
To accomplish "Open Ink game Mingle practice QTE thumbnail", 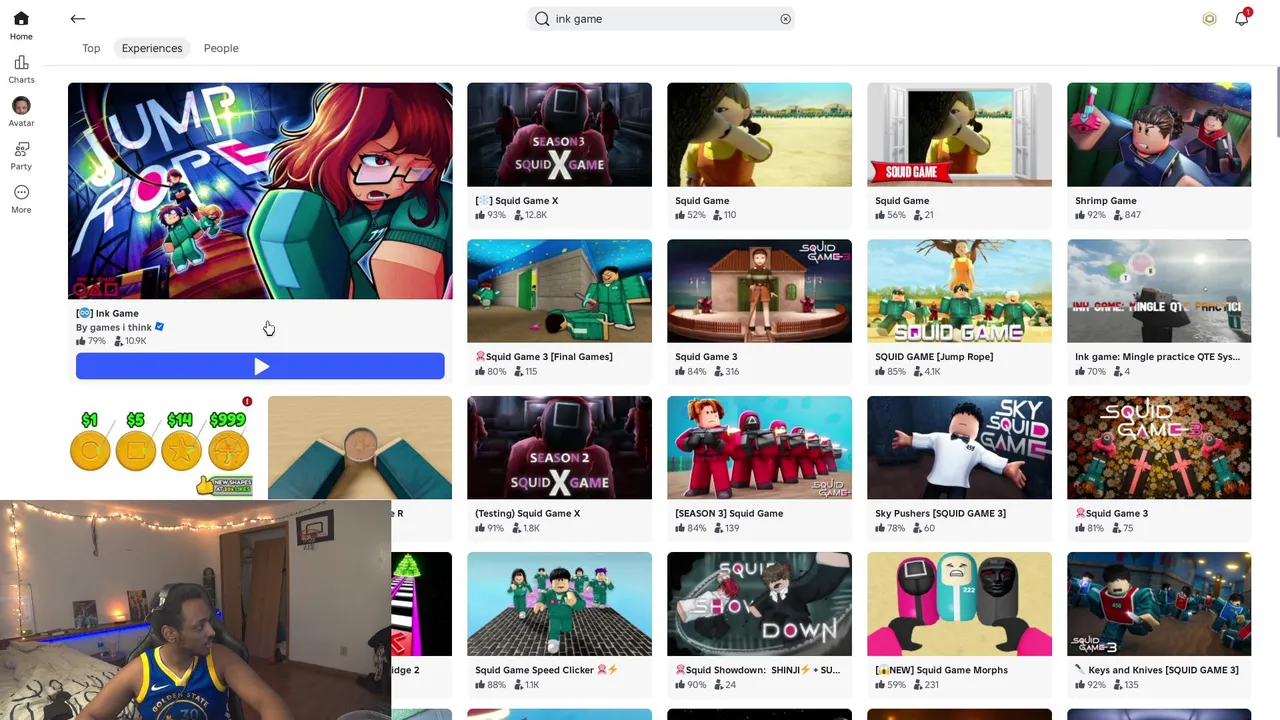I will tap(1159, 291).
